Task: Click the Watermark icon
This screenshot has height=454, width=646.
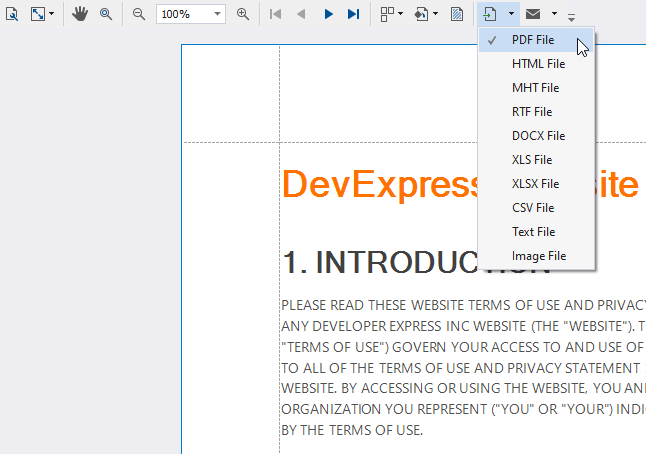Action: (456, 14)
